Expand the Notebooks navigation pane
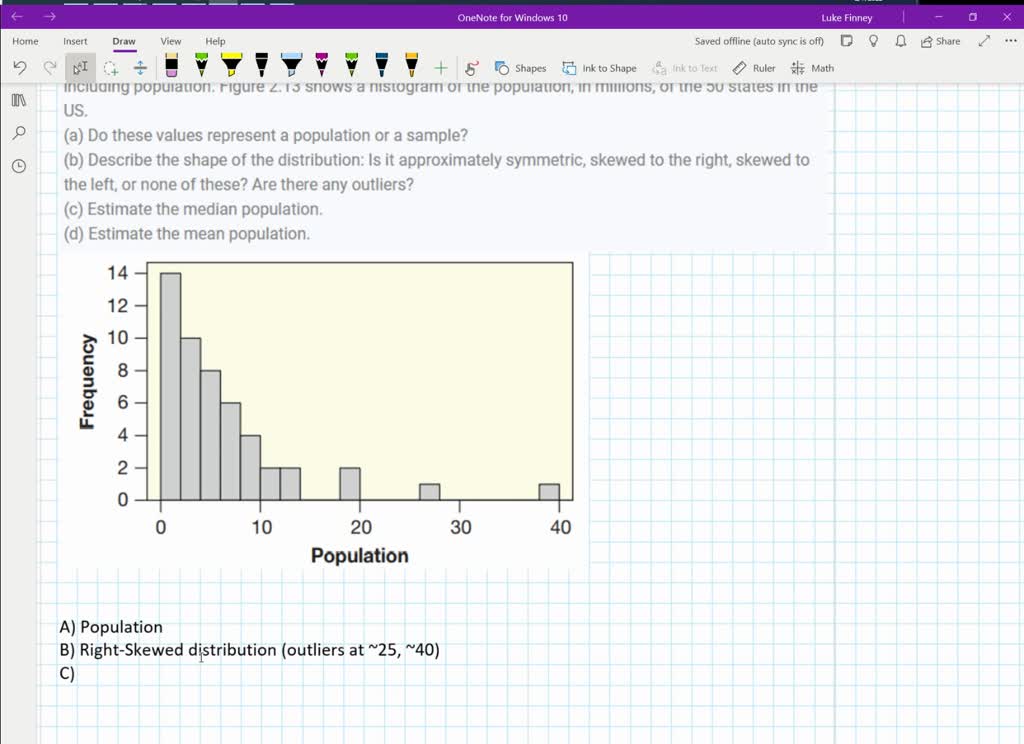The width and height of the screenshot is (1024, 744). [x=18, y=100]
